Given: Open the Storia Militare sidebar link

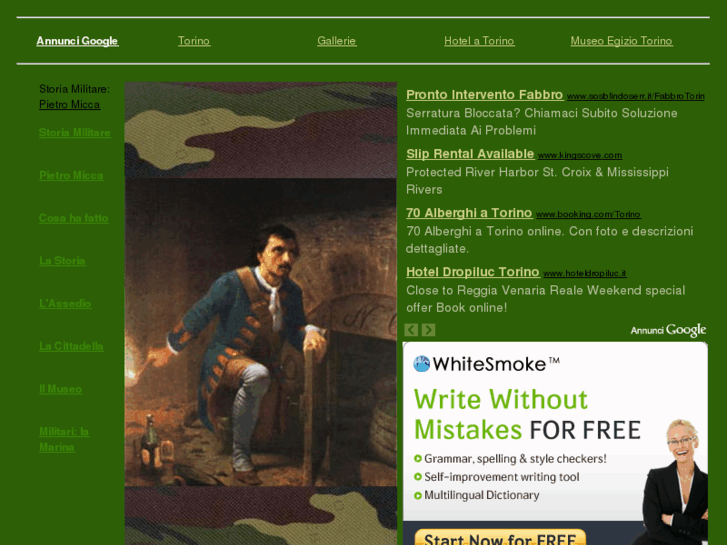Looking at the screenshot, I should point(75,133).
